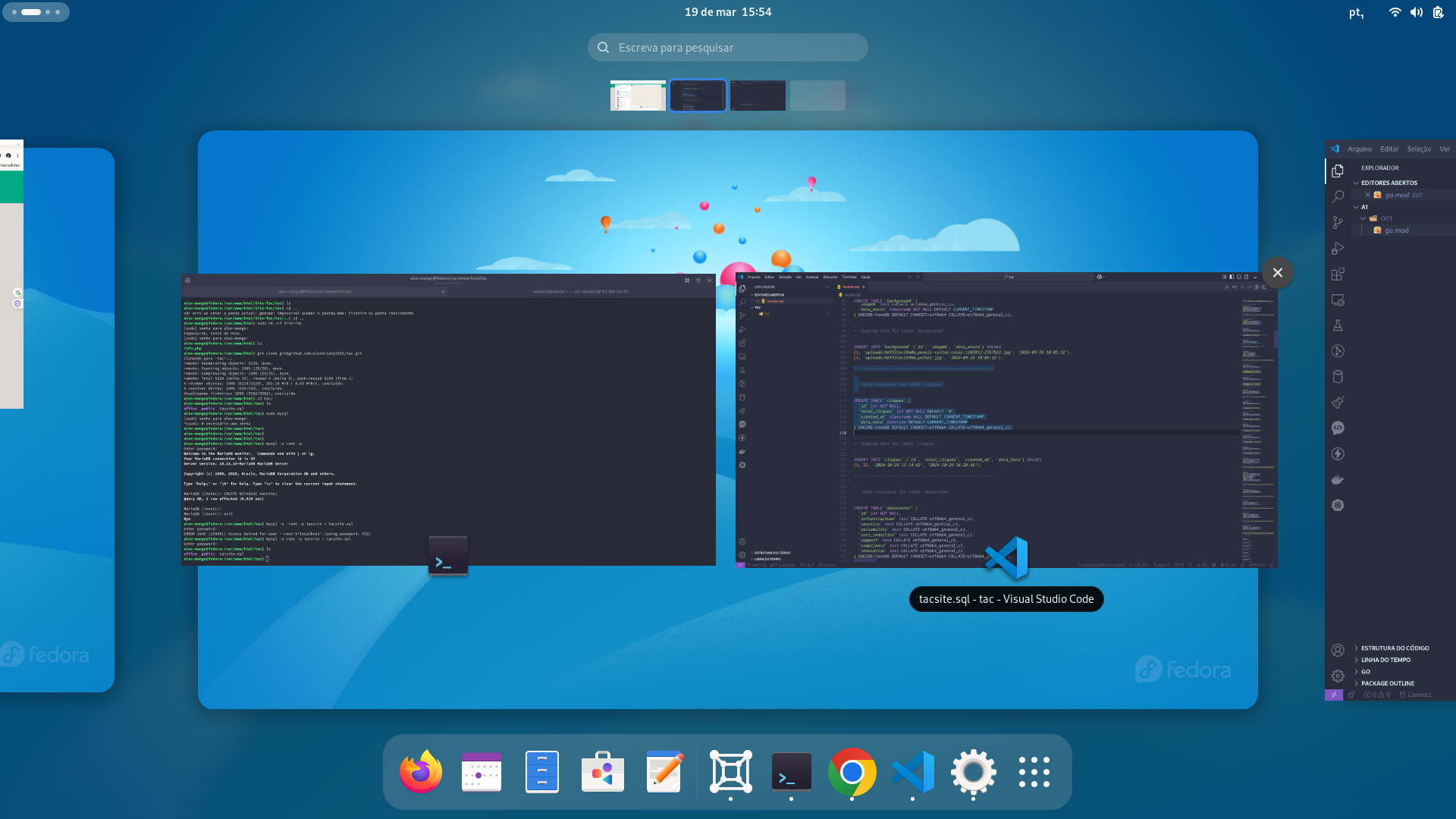Expand ESTRUTURA DO CÓDIGO section

[1395, 648]
